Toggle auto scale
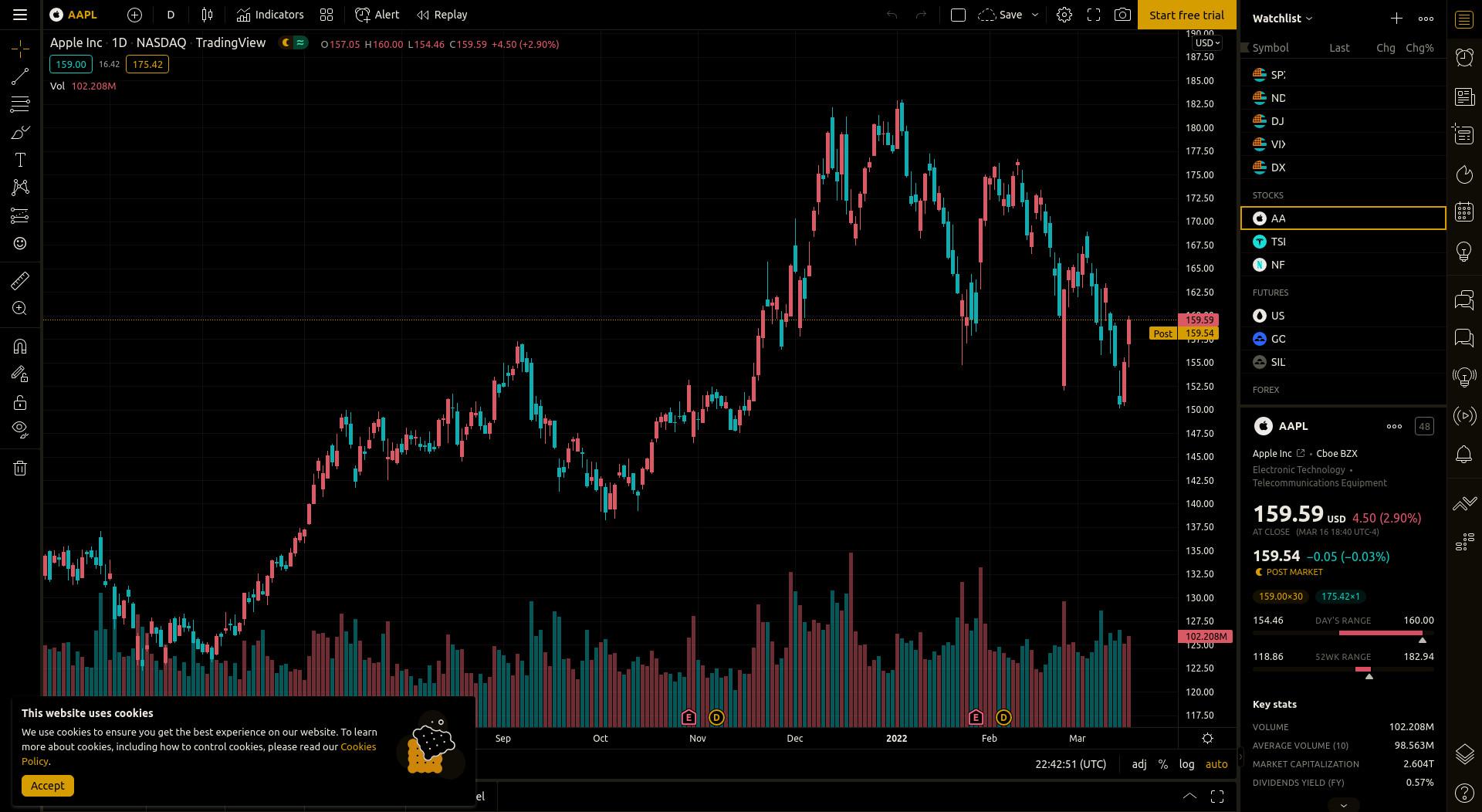Screen dimensions: 1482x812 click(1216, 764)
